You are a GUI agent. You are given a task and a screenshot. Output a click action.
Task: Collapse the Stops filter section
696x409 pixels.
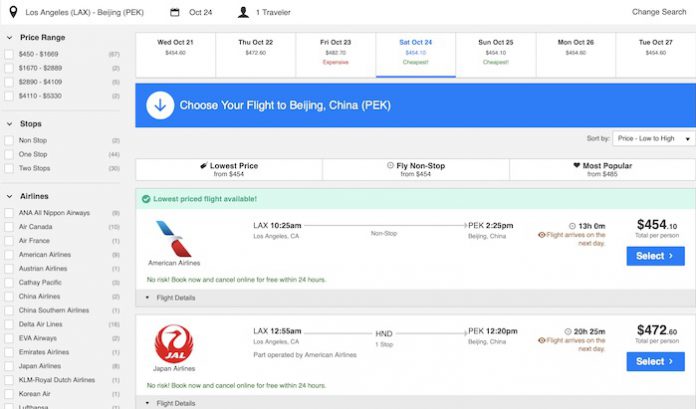pyautogui.click(x=9, y=124)
